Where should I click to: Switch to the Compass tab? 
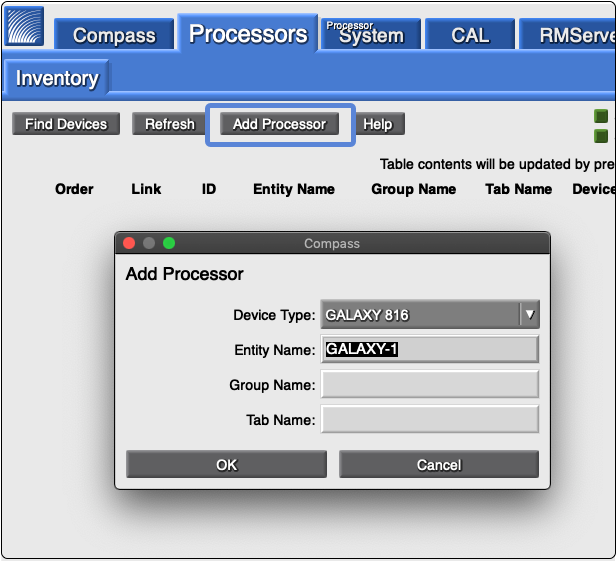coord(114,35)
